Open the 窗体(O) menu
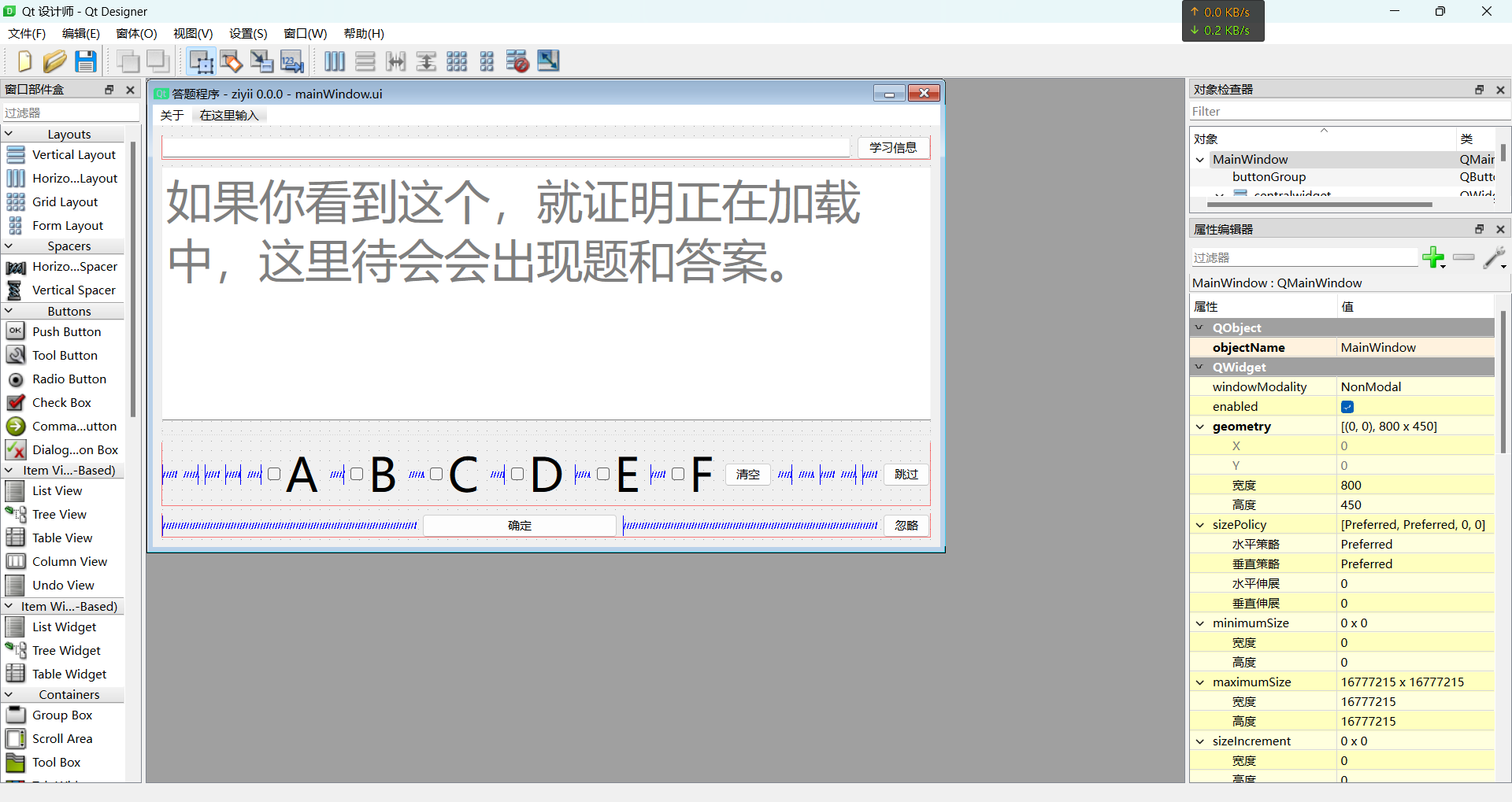The width and height of the screenshot is (1512, 802). click(136, 33)
